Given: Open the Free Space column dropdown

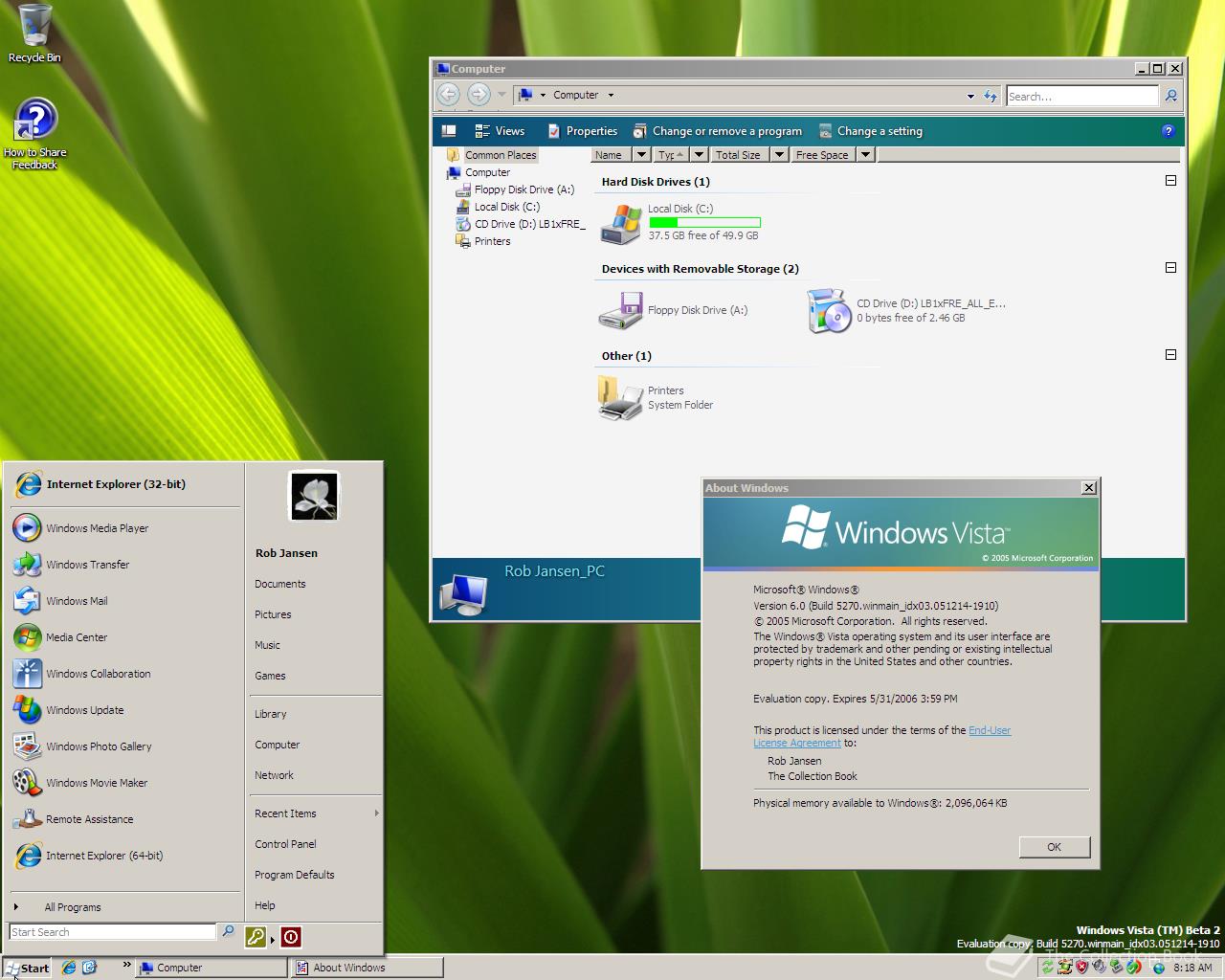Looking at the screenshot, I should point(865,154).
